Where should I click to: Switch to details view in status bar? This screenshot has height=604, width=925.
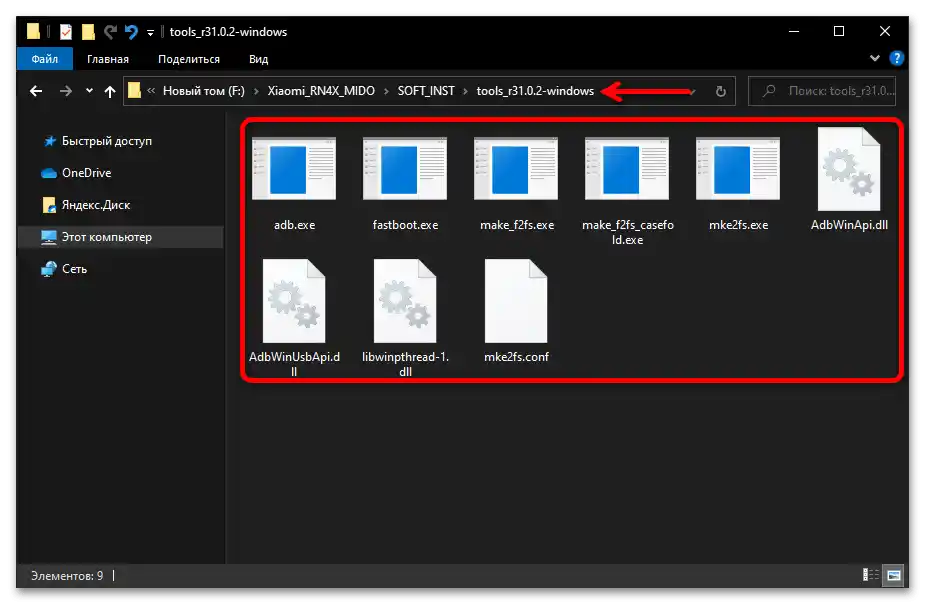pos(870,575)
